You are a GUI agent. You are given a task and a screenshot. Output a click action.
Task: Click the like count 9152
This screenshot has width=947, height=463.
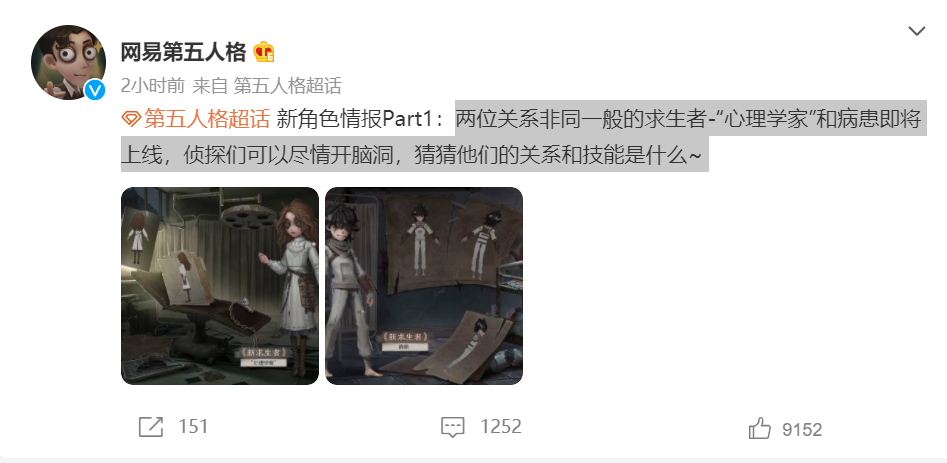802,430
